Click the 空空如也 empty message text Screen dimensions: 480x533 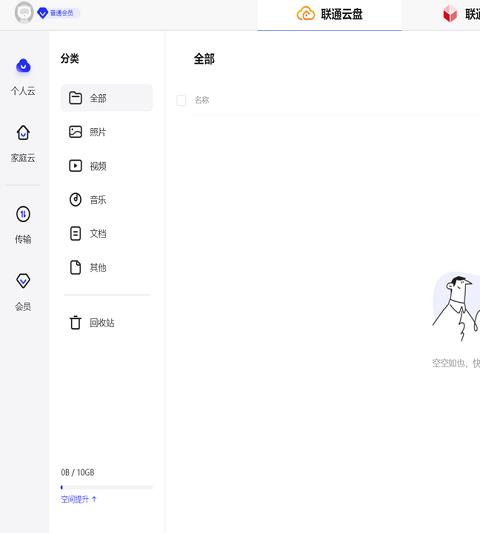point(456,363)
